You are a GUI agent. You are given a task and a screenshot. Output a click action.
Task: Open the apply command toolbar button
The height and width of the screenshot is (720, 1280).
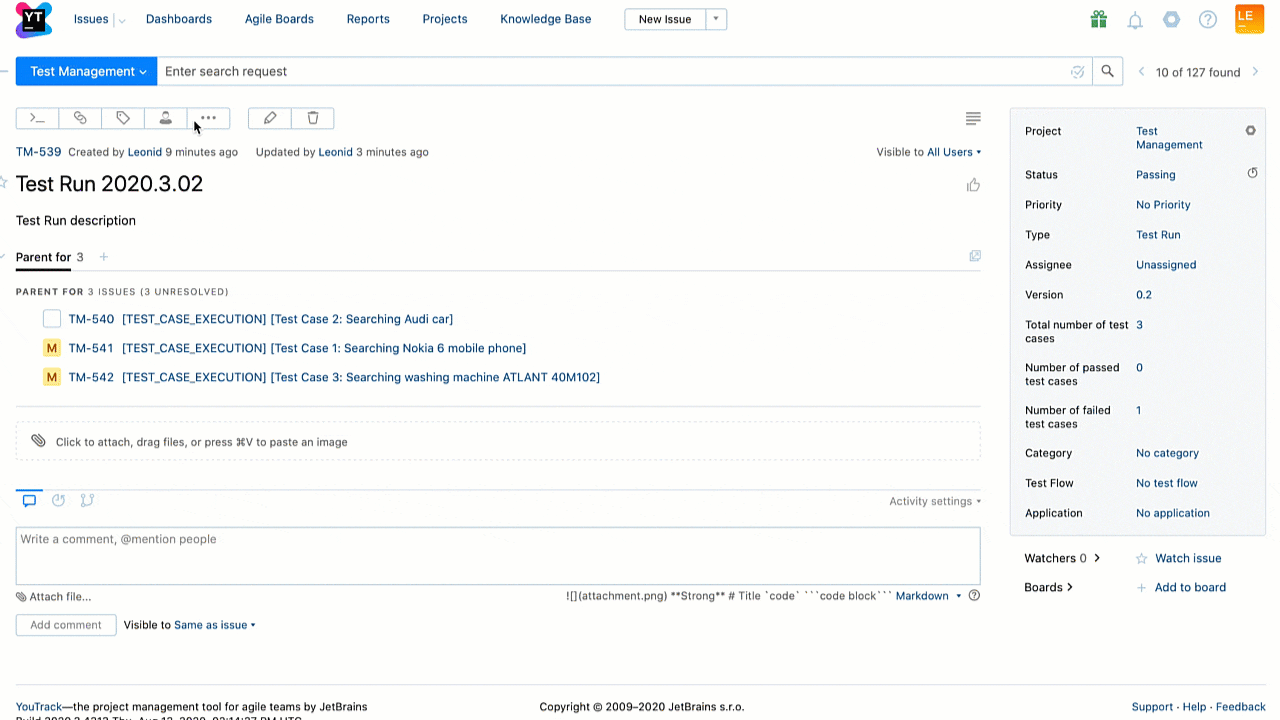pyautogui.click(x=37, y=118)
